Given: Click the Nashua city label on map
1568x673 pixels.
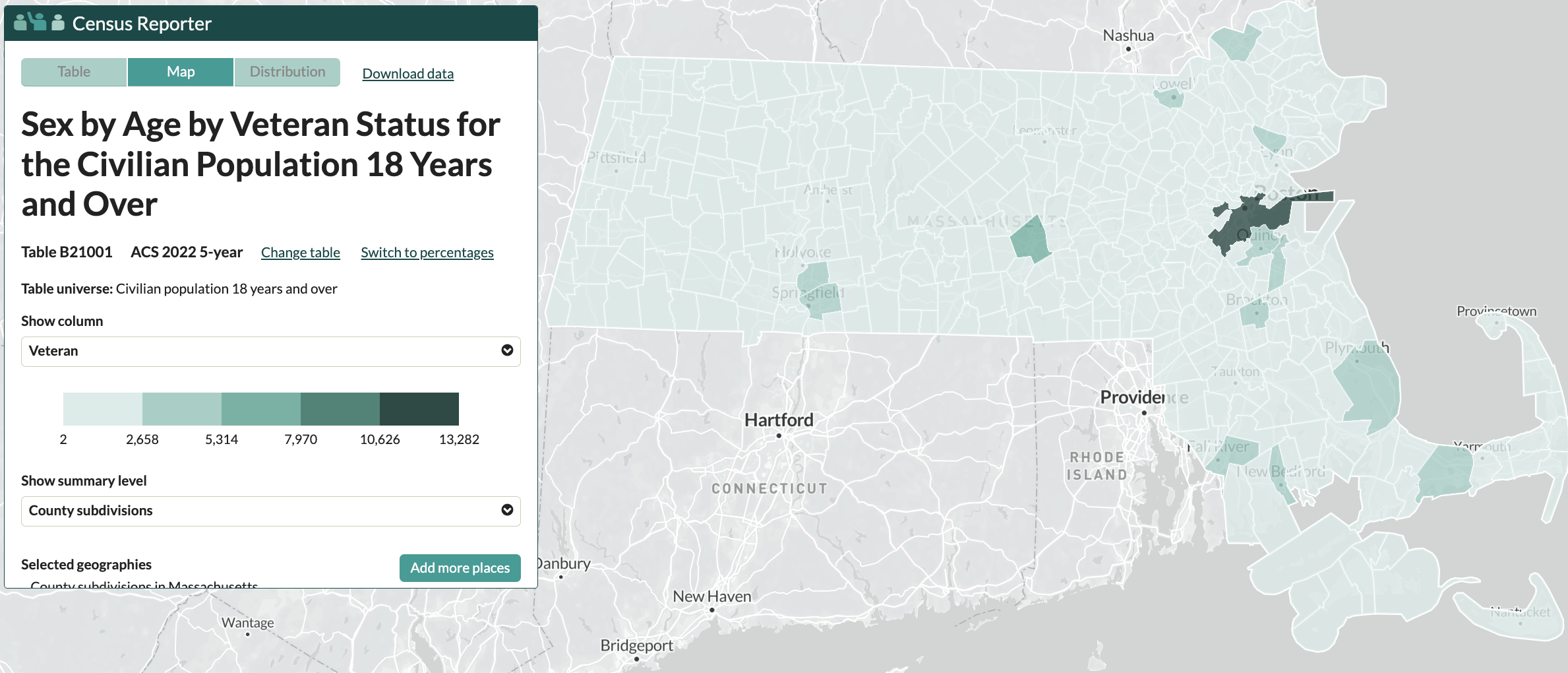Looking at the screenshot, I should coord(1128,36).
